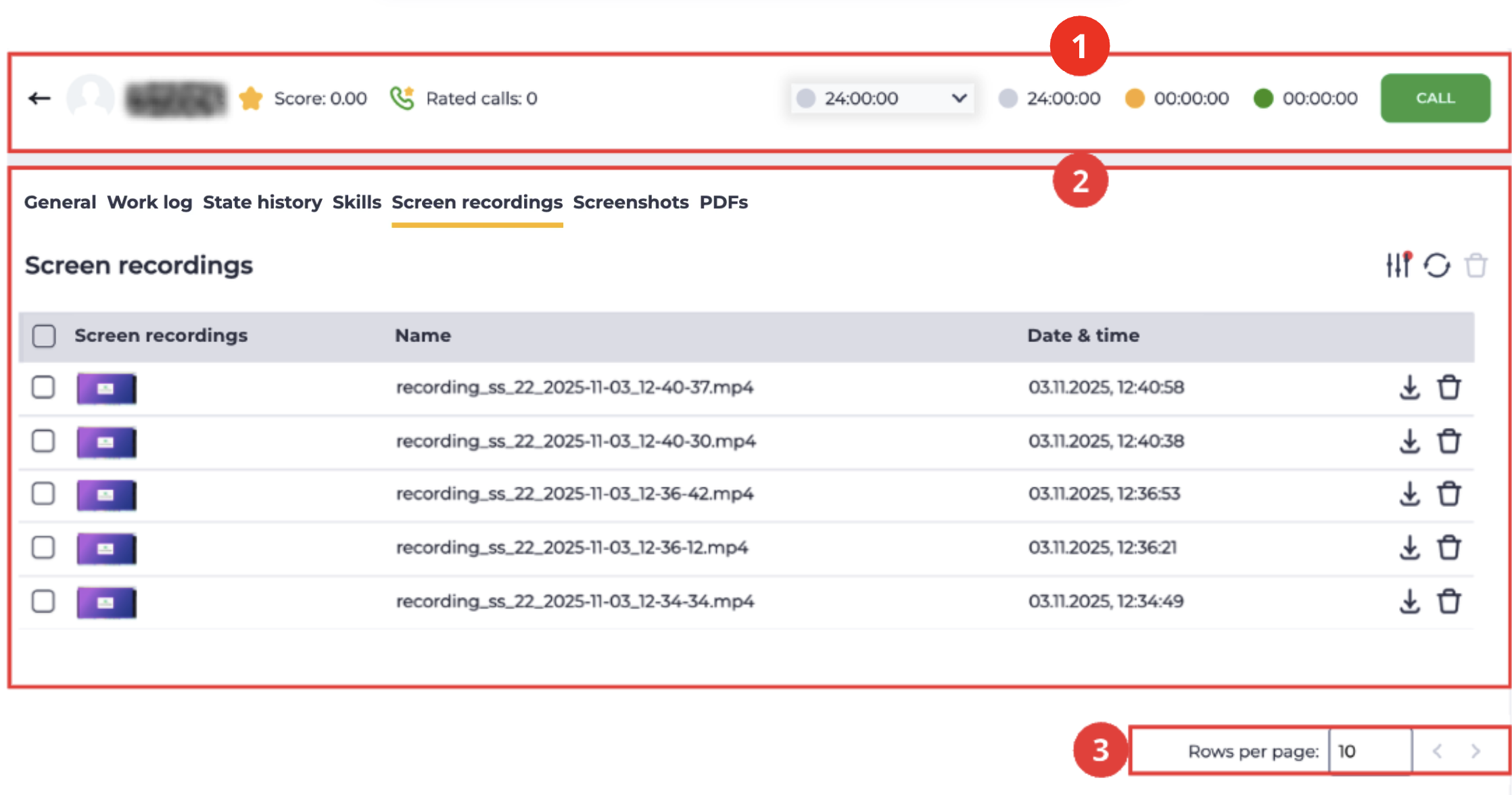Check the box for recording 12-34-34.mp4
This screenshot has width=1512, height=795.
click(43, 601)
